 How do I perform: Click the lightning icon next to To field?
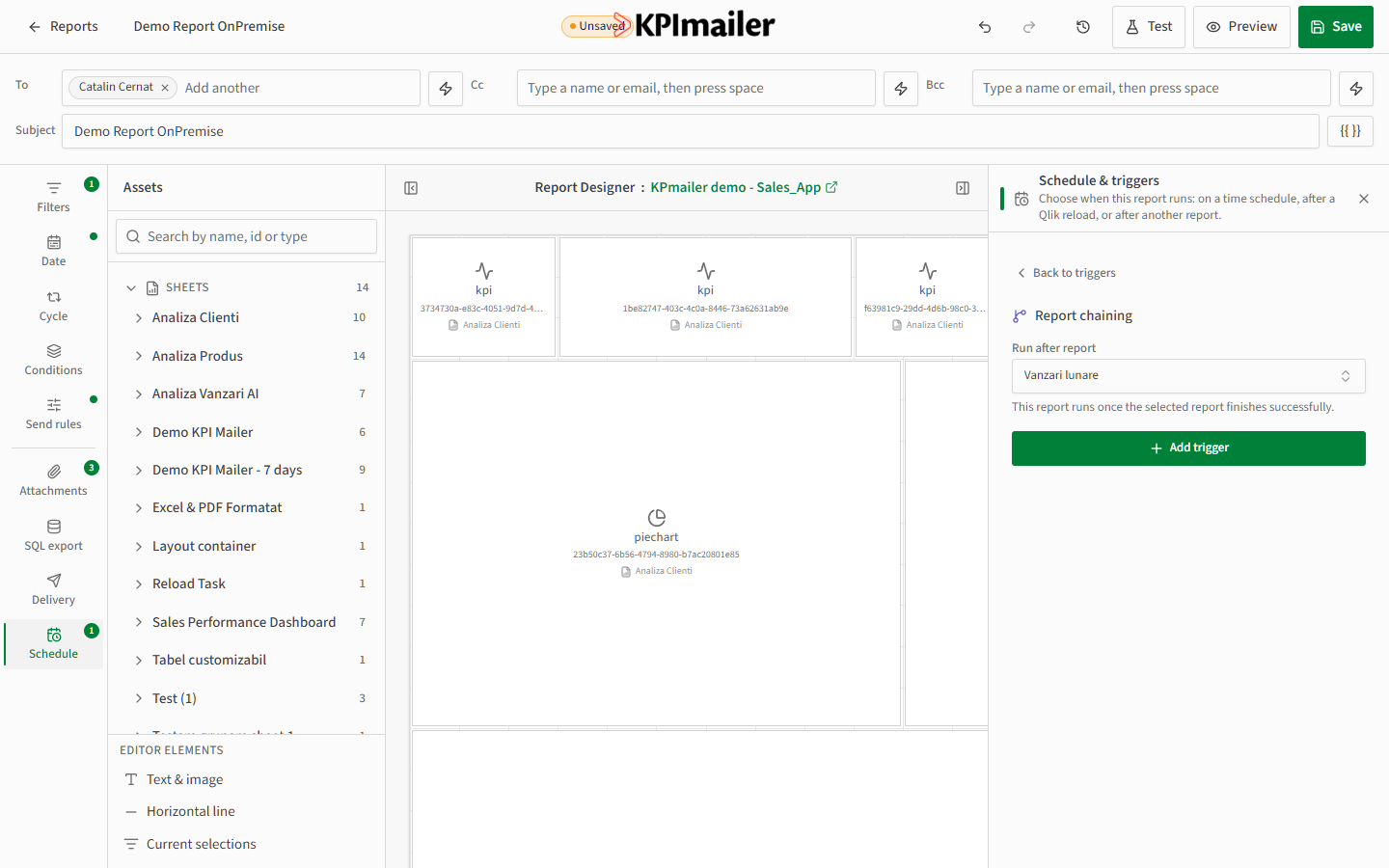[446, 88]
